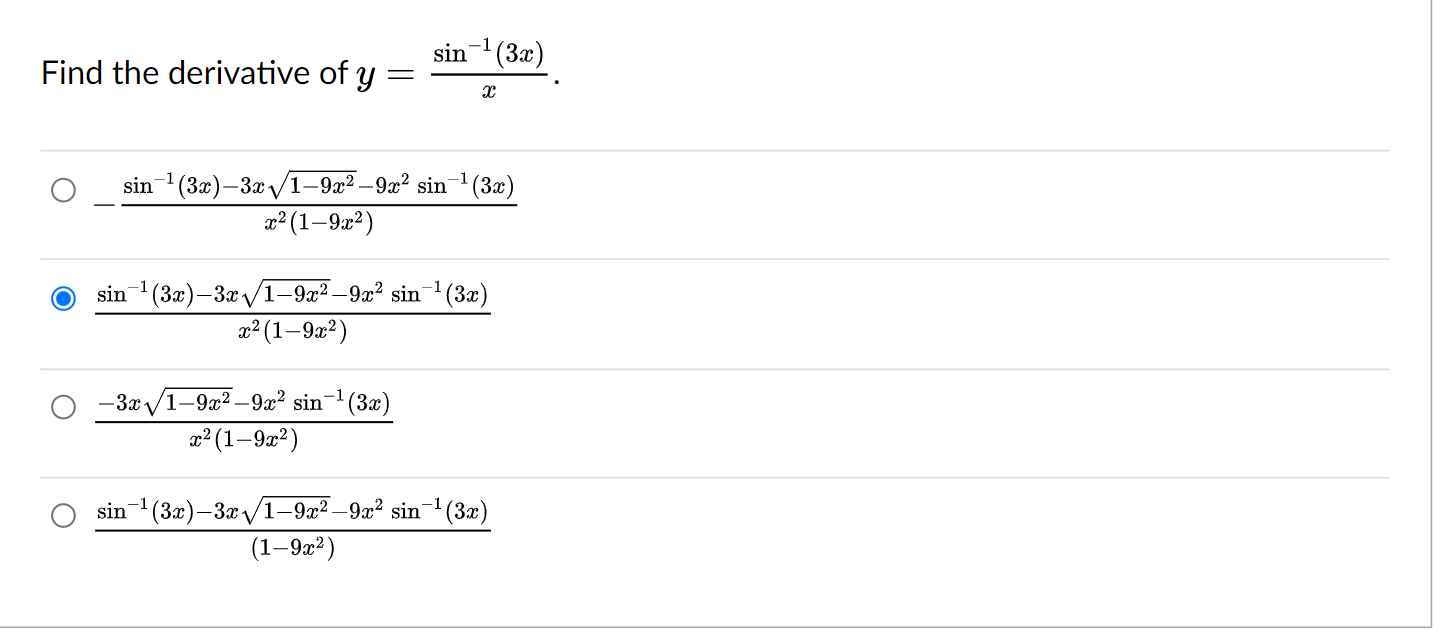Click the radio button beside the negative fraction answer
The height and width of the screenshot is (642, 1443).
point(62,189)
